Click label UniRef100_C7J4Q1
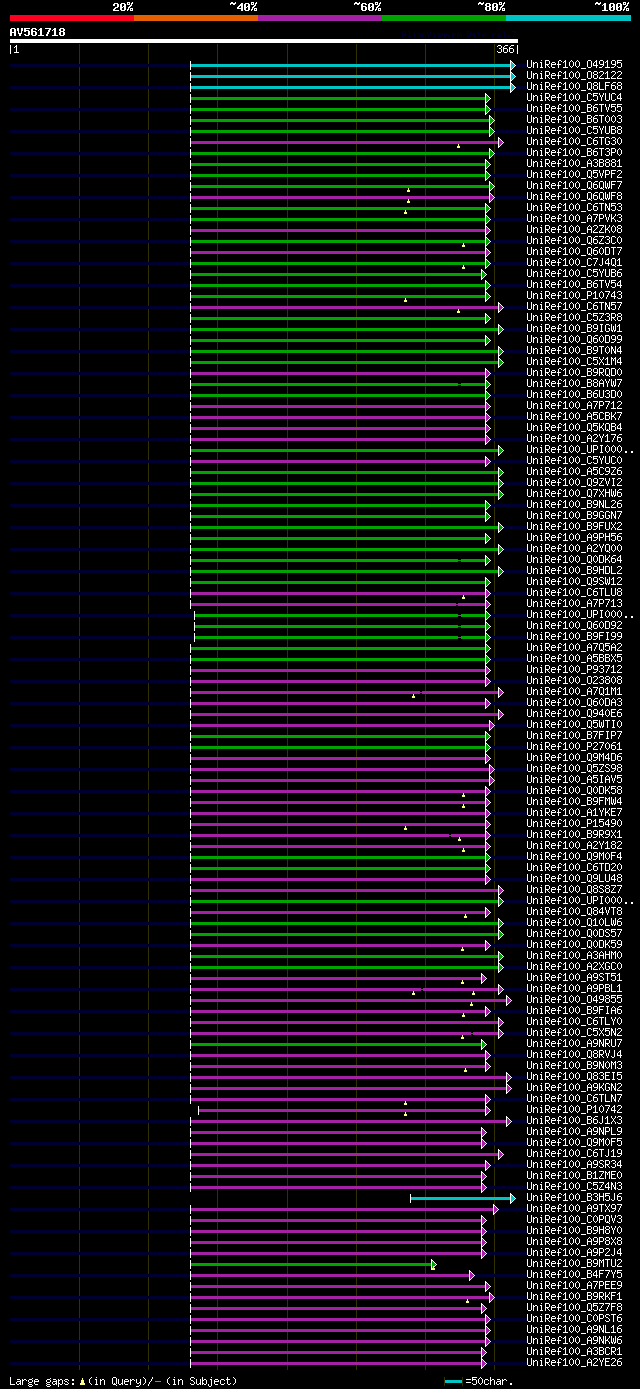Image resolution: width=640 pixels, height=1389 pixels. [x=574, y=262]
